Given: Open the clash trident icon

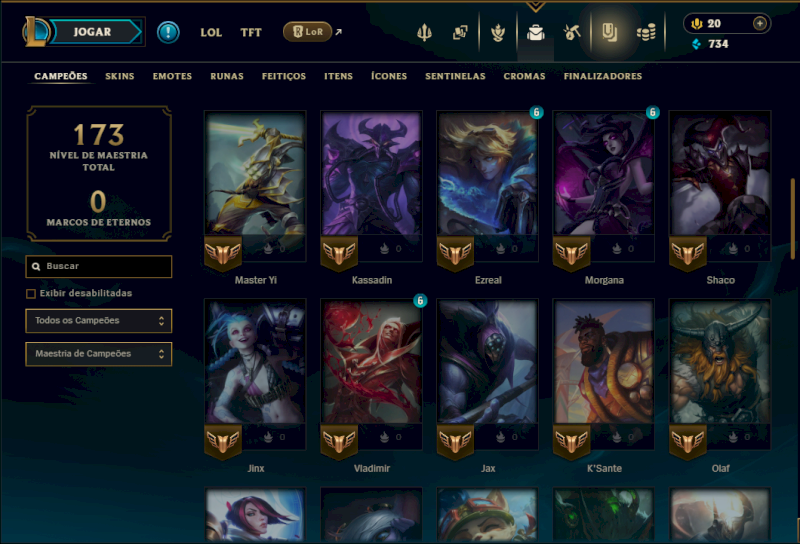Looking at the screenshot, I should (x=424, y=33).
